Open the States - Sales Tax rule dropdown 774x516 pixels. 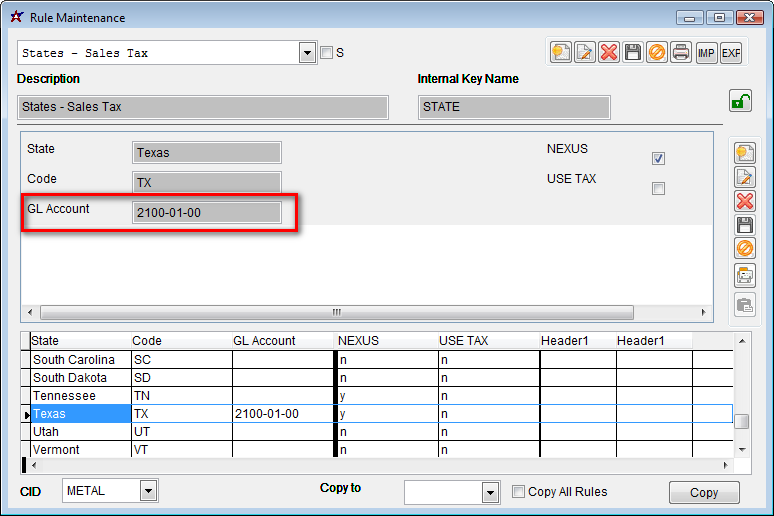(307, 53)
